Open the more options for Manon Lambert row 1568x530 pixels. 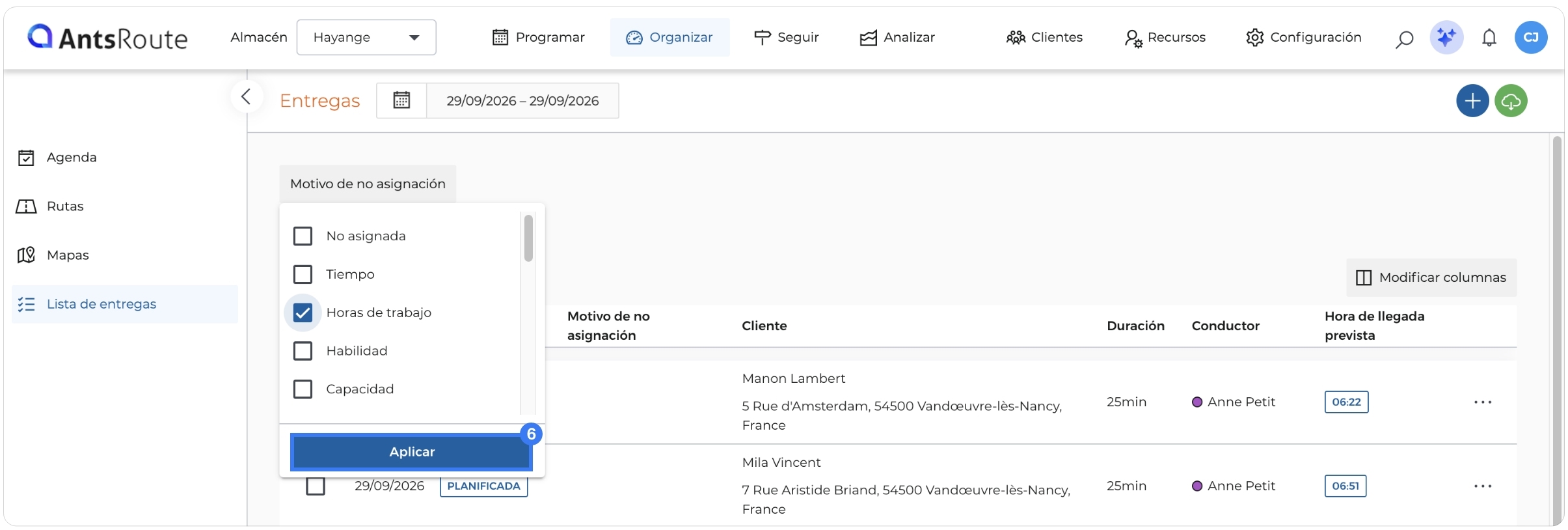coord(1483,402)
